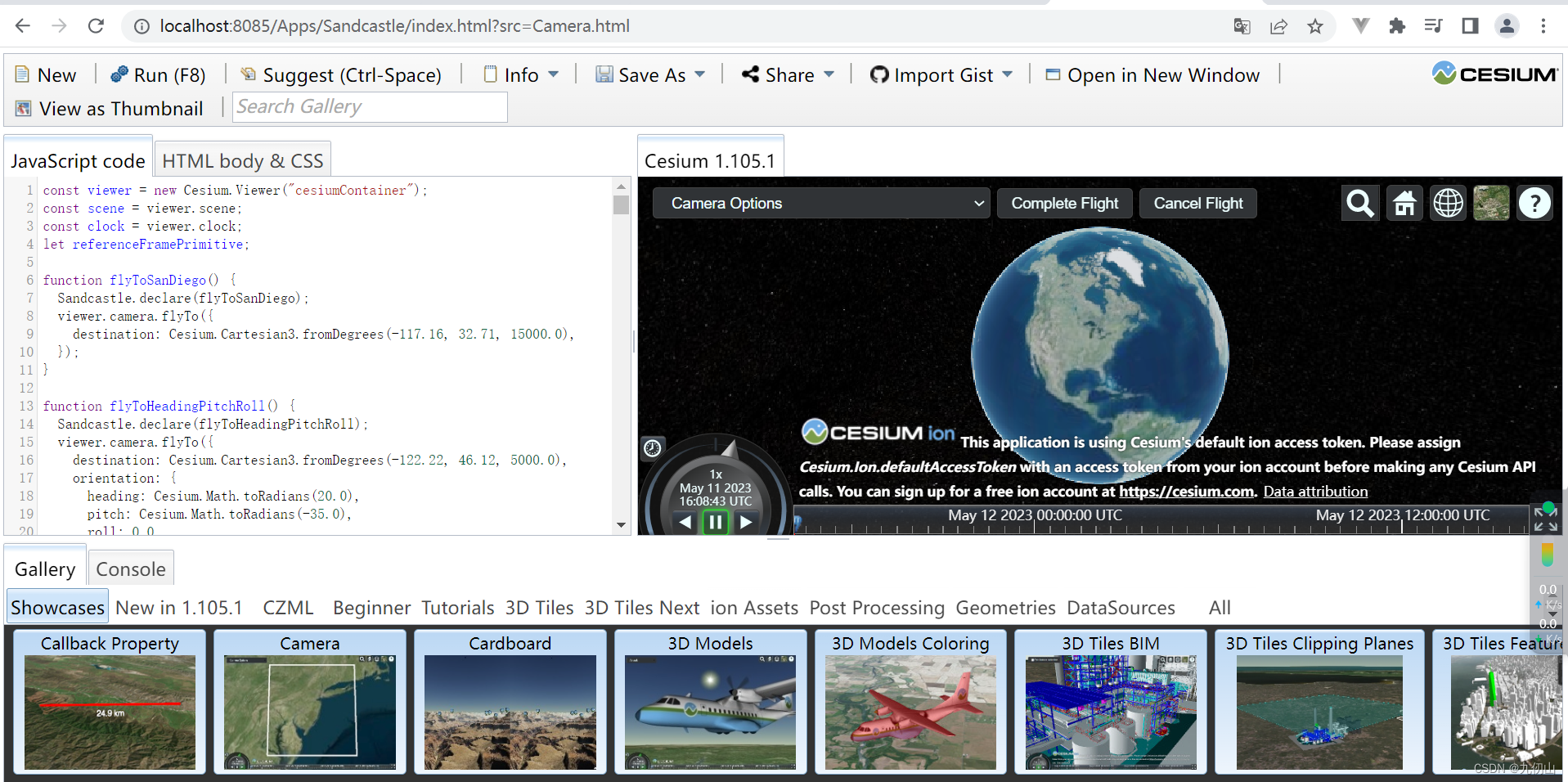The image size is (1568, 782).
Task: Click the share page icon in address bar
Action: (1278, 26)
